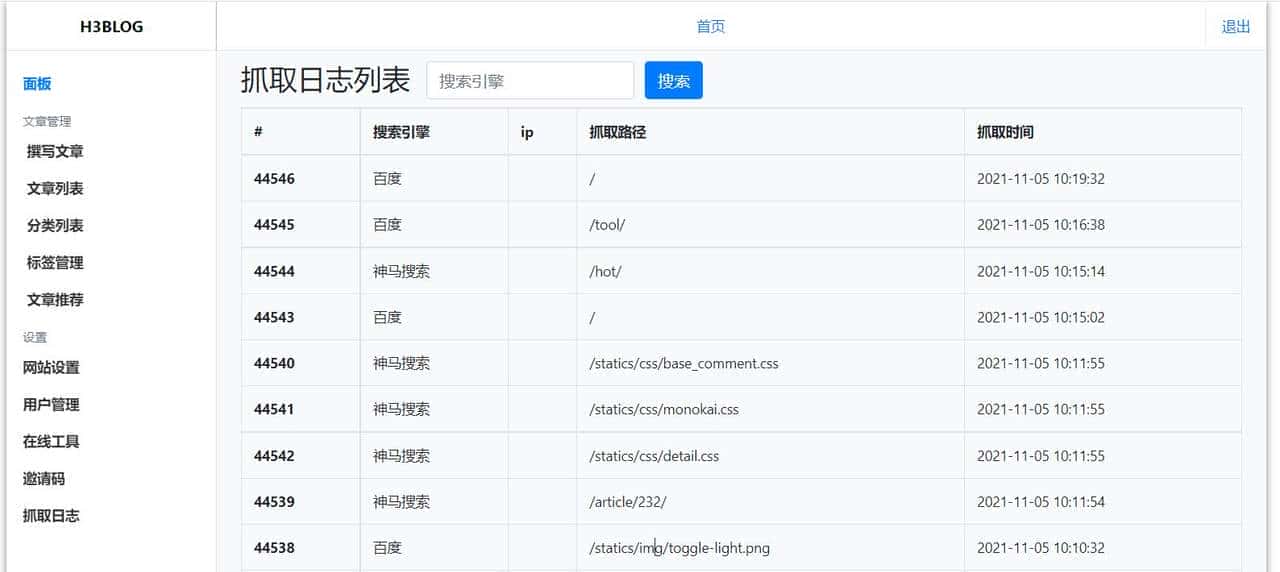Click path /statics/css/monokai.css
The height and width of the screenshot is (572, 1280).
click(x=664, y=409)
